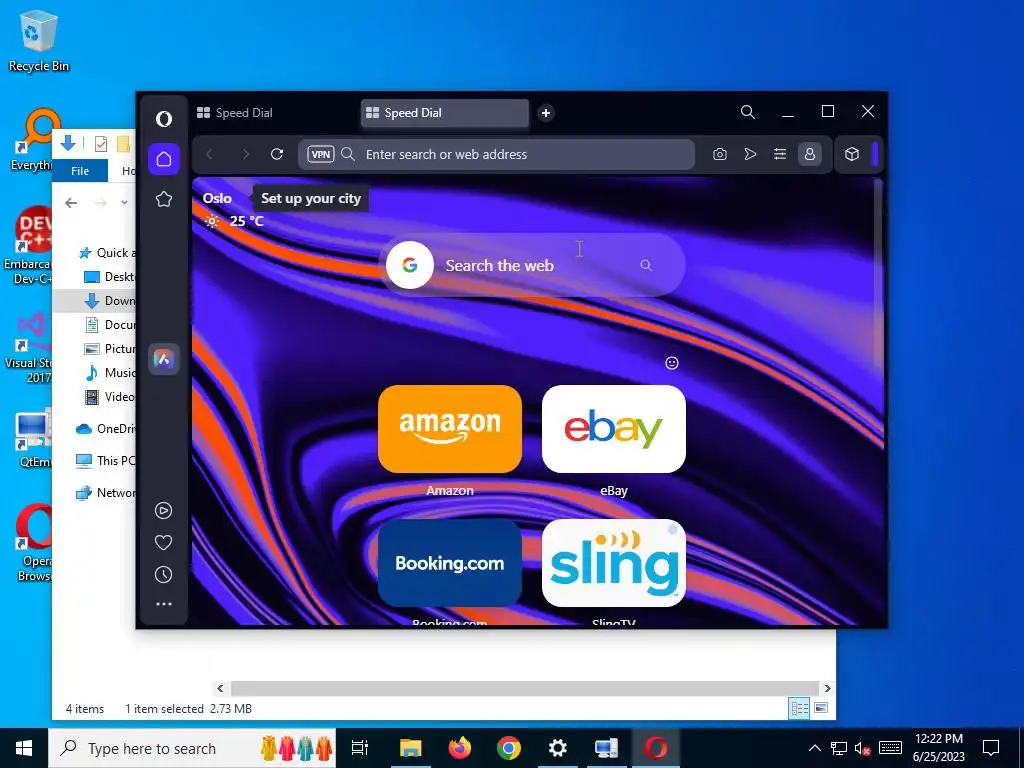Open a new tab with plus button

tap(546, 113)
